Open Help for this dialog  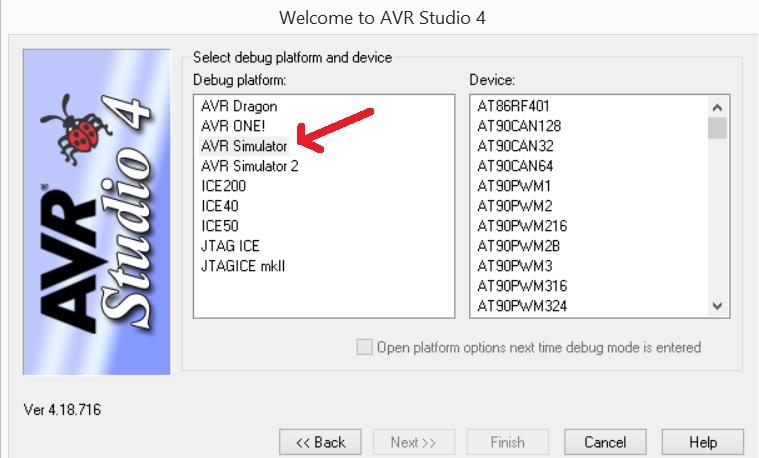703,442
